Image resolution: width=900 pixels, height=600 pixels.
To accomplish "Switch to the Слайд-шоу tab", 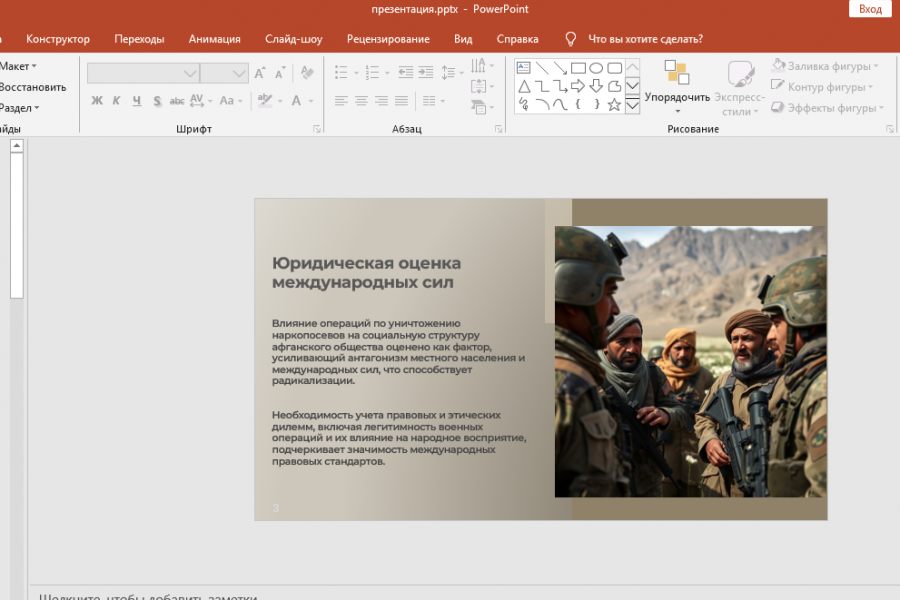I will click(x=293, y=39).
